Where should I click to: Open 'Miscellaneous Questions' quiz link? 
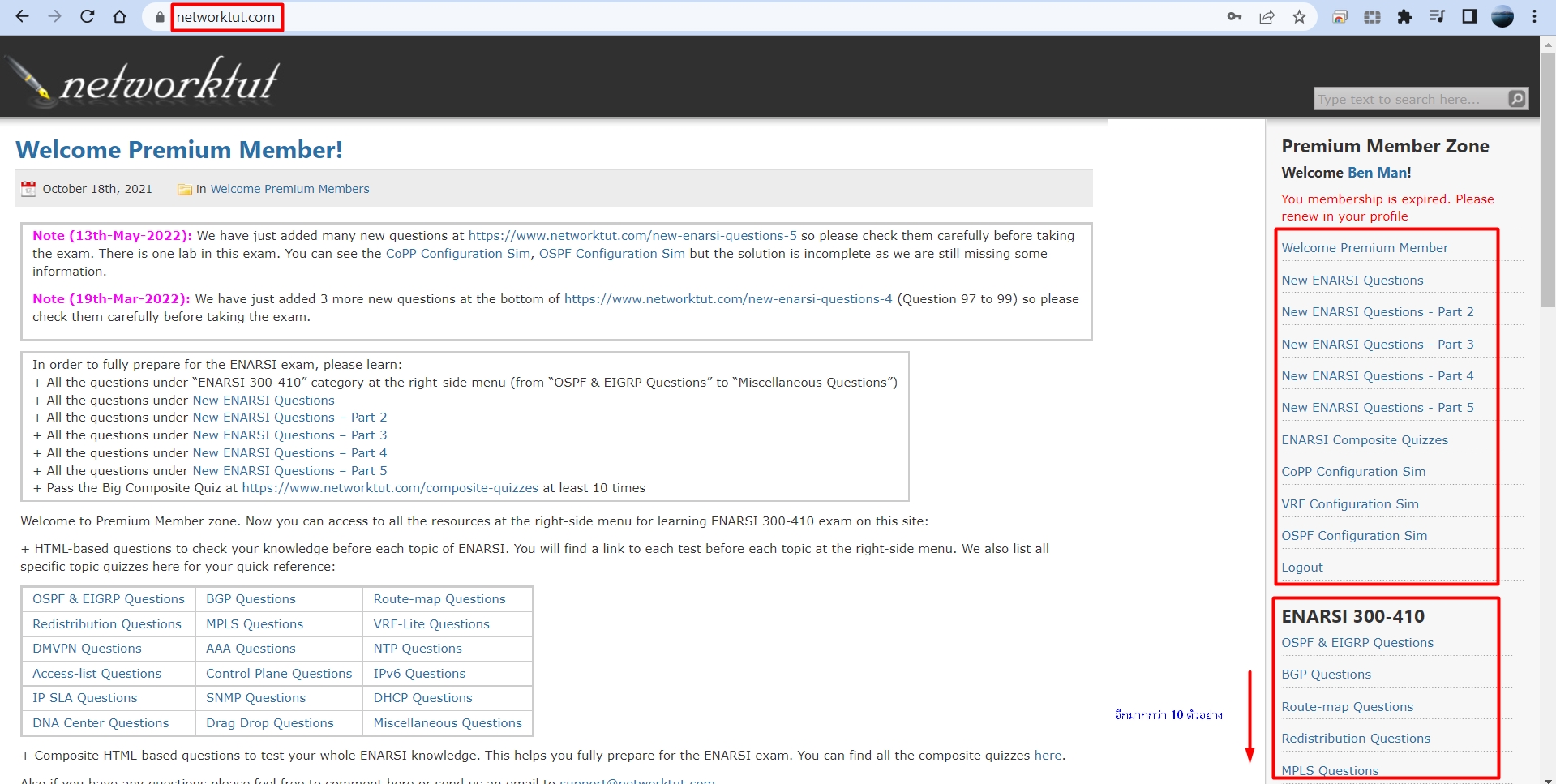click(x=448, y=723)
